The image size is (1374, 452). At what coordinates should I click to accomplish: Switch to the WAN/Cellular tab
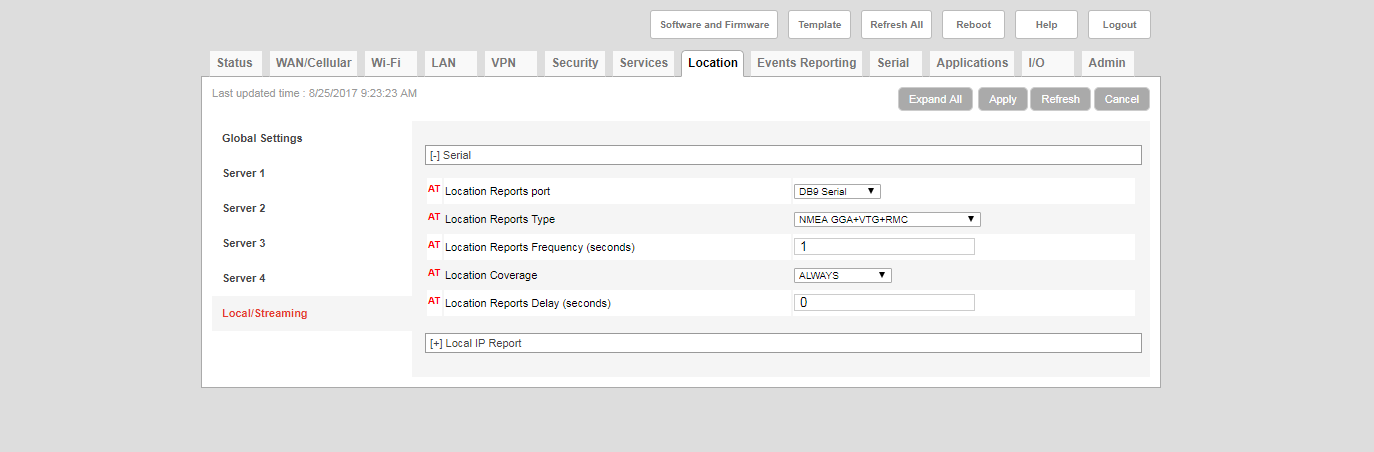tap(313, 63)
